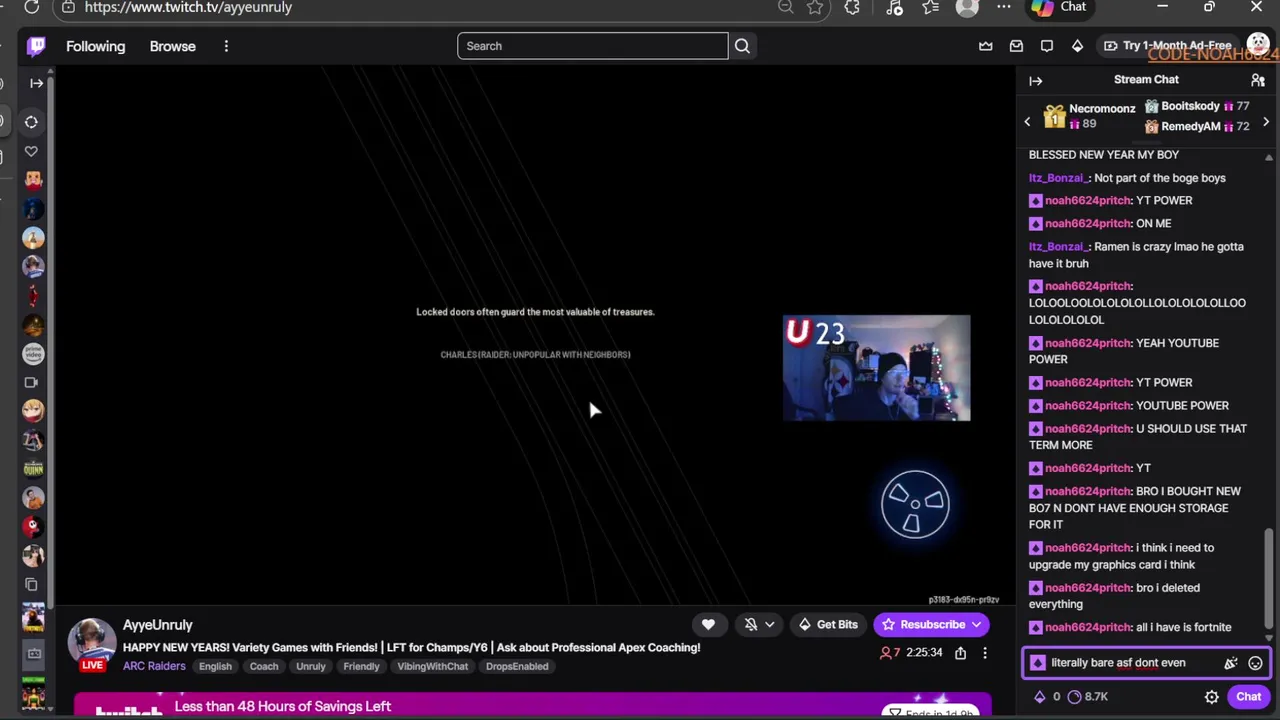1280x720 pixels.
Task: Open the browser favorites list icon
Action: 931,7
